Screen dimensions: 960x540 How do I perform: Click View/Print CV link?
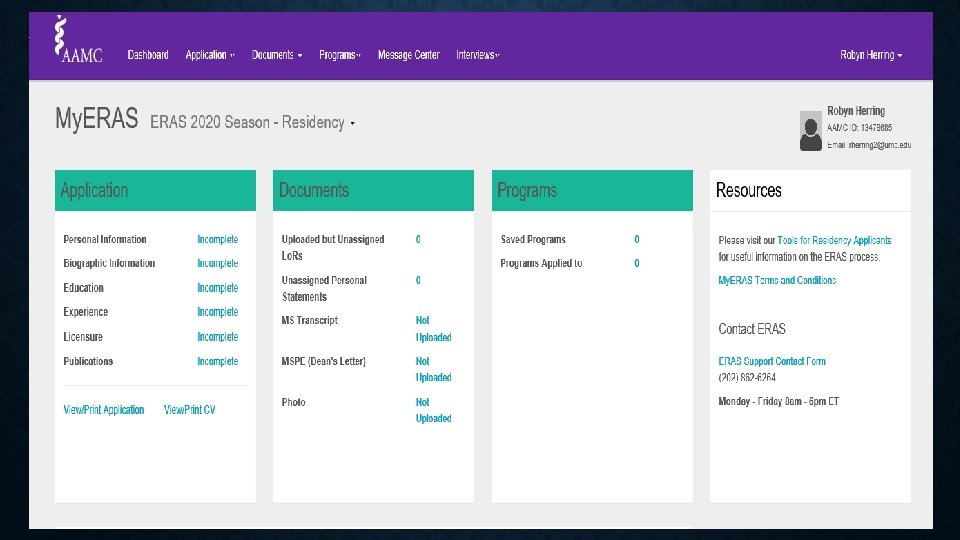[189, 410]
